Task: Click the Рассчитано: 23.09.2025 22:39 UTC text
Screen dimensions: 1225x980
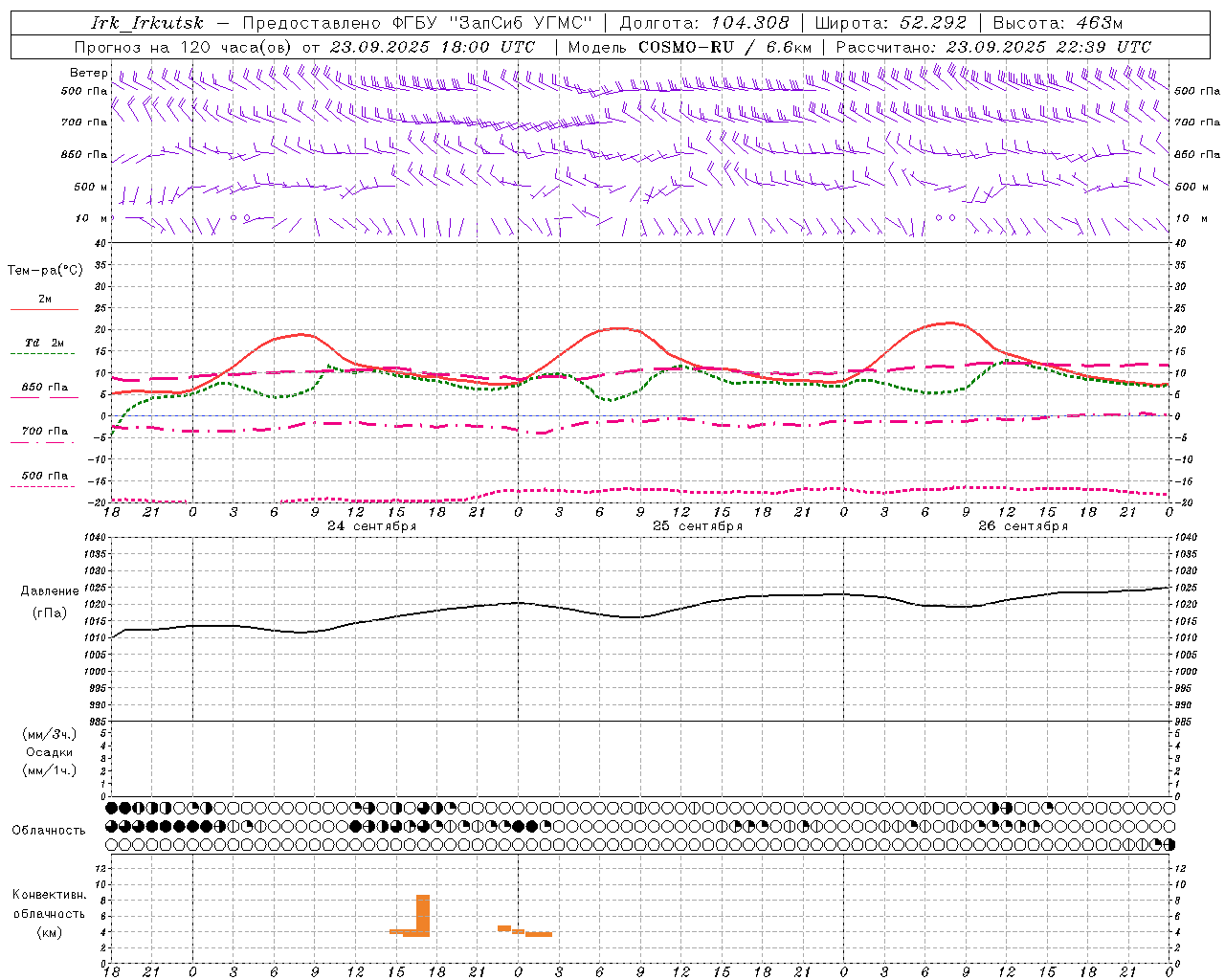Action: click(x=993, y=47)
